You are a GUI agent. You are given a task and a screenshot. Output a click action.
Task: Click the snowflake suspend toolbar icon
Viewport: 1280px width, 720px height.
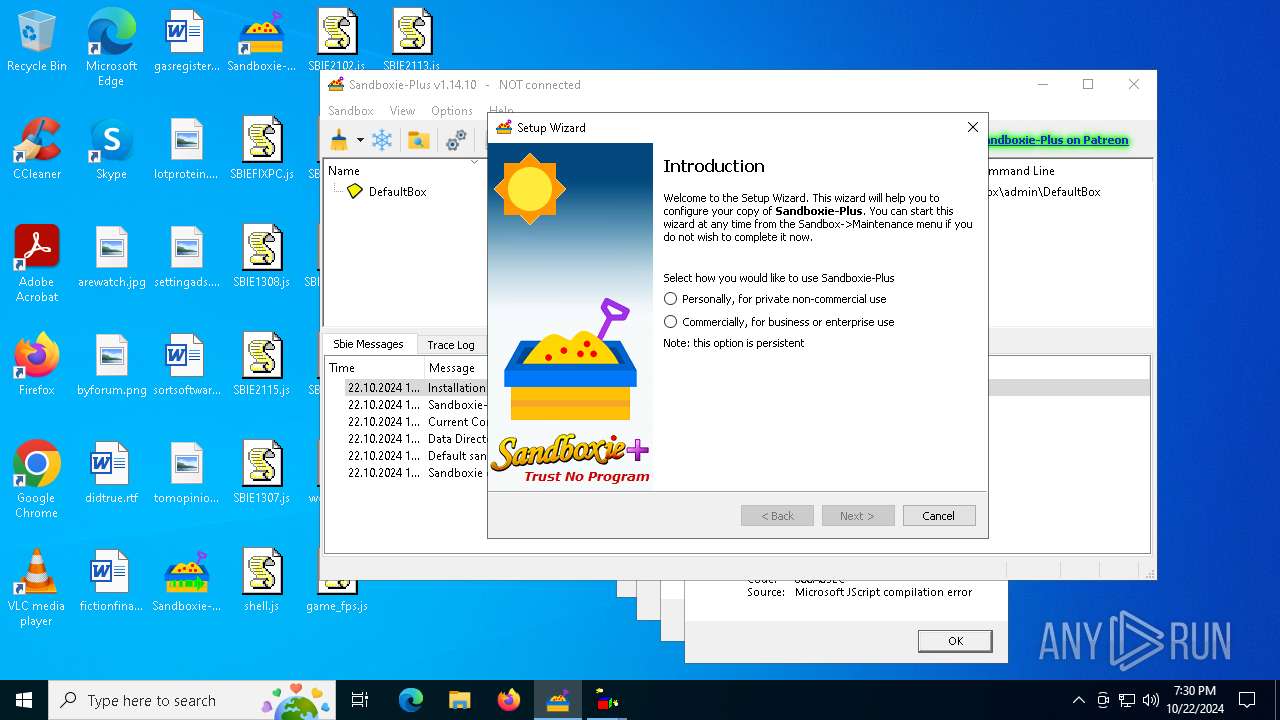point(382,140)
